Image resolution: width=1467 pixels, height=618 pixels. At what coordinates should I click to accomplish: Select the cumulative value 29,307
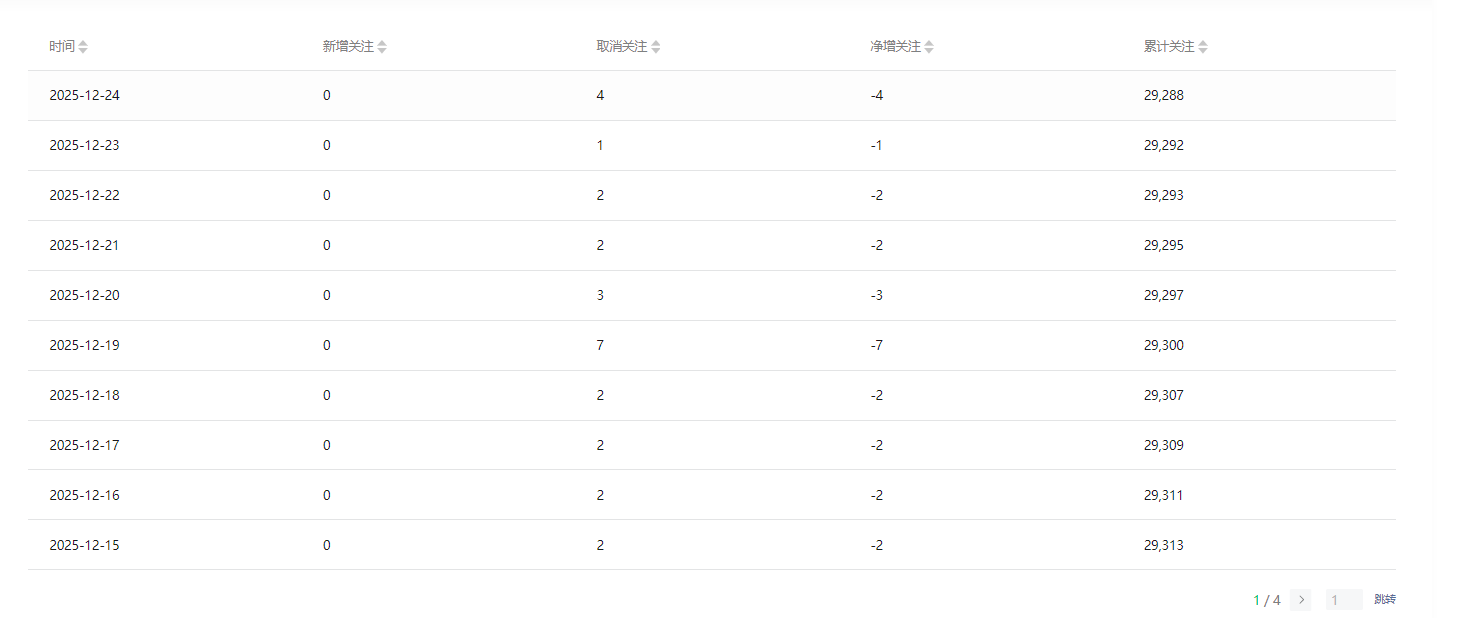point(1163,396)
